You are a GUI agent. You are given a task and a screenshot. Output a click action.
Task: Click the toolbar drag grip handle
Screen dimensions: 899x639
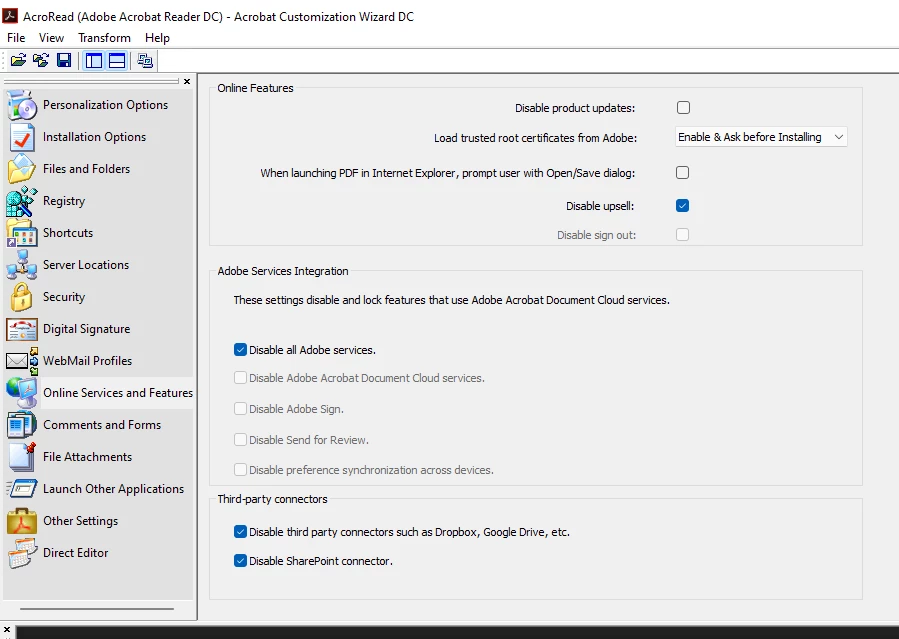pyautogui.click(x=5, y=60)
